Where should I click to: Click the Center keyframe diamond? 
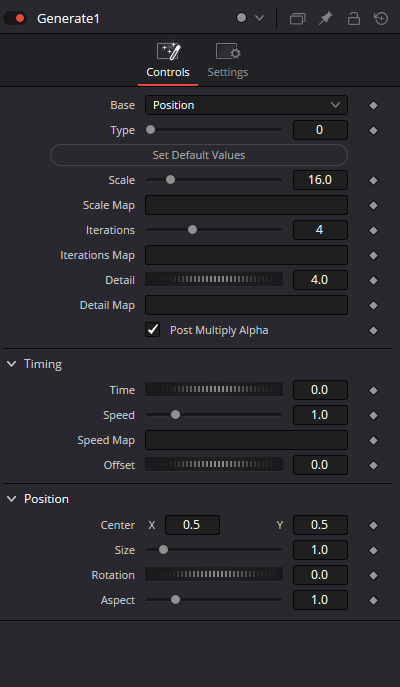click(x=373, y=525)
